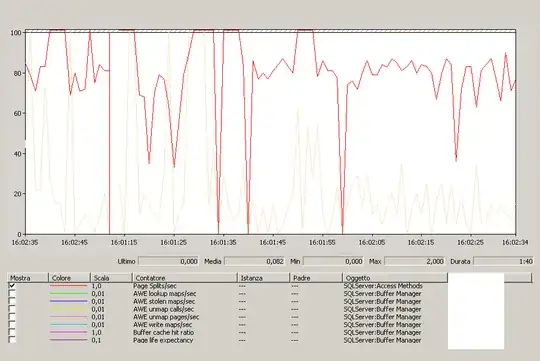
Task: Show the AWE write maps/sec counter
Action: coord(12,324)
